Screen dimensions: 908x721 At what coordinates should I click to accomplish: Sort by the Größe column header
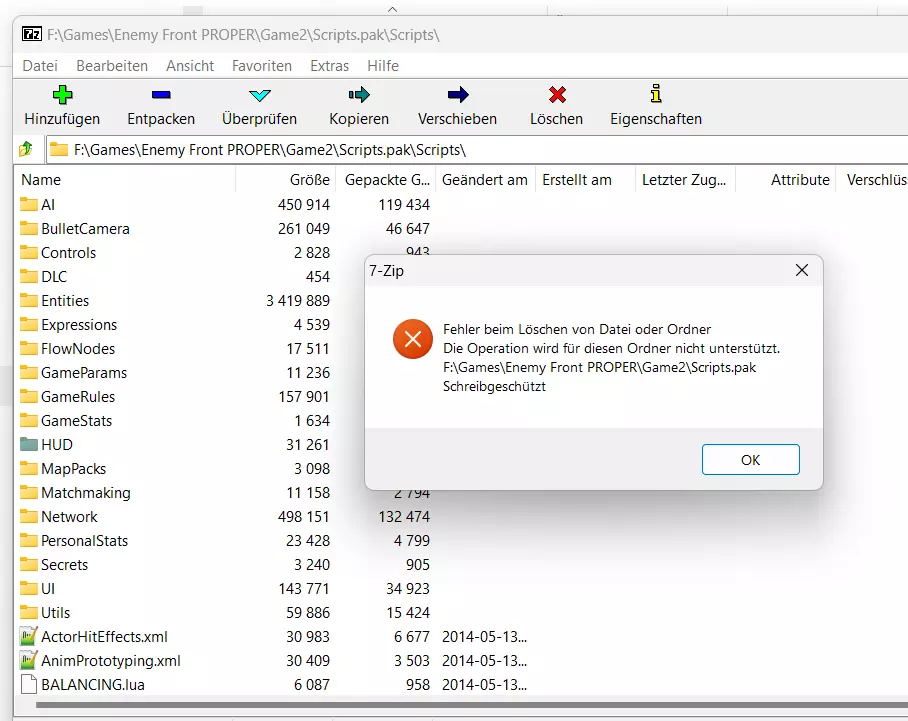click(287, 180)
